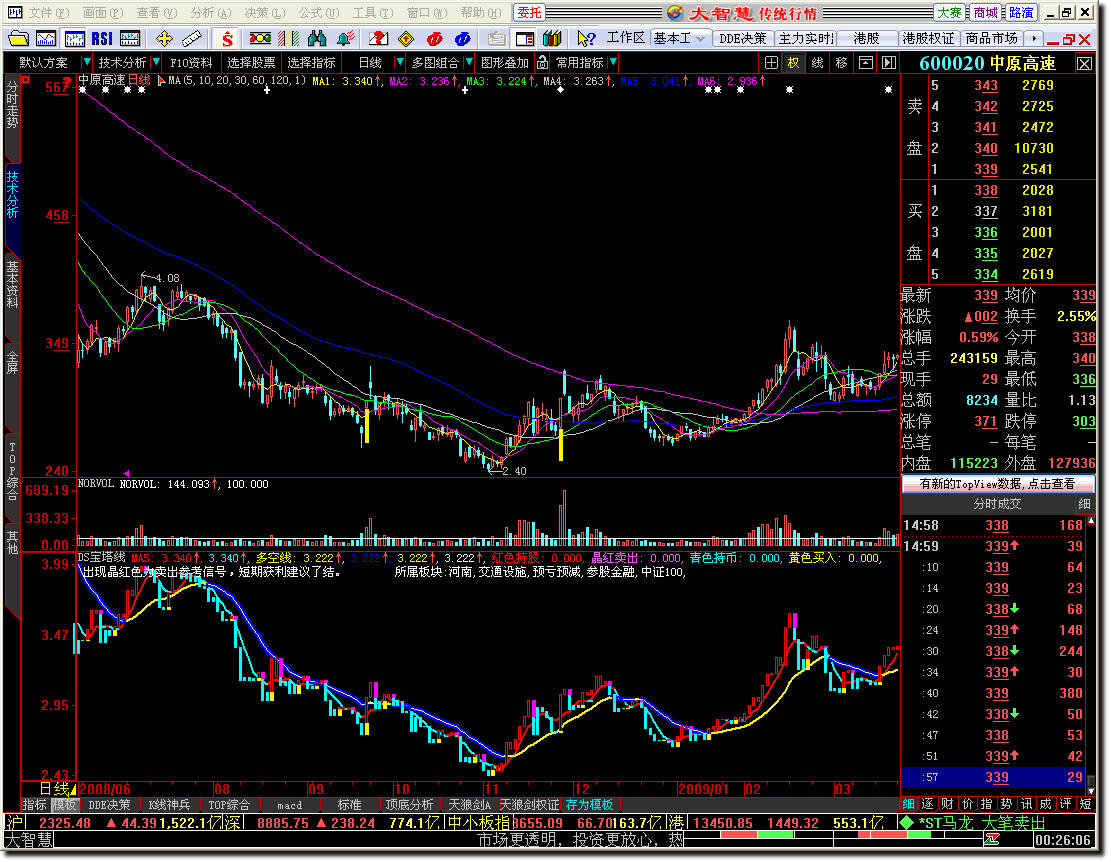Open the 主力实时 toolbar button
Viewport: 1111px width, 862px height.
[806, 38]
